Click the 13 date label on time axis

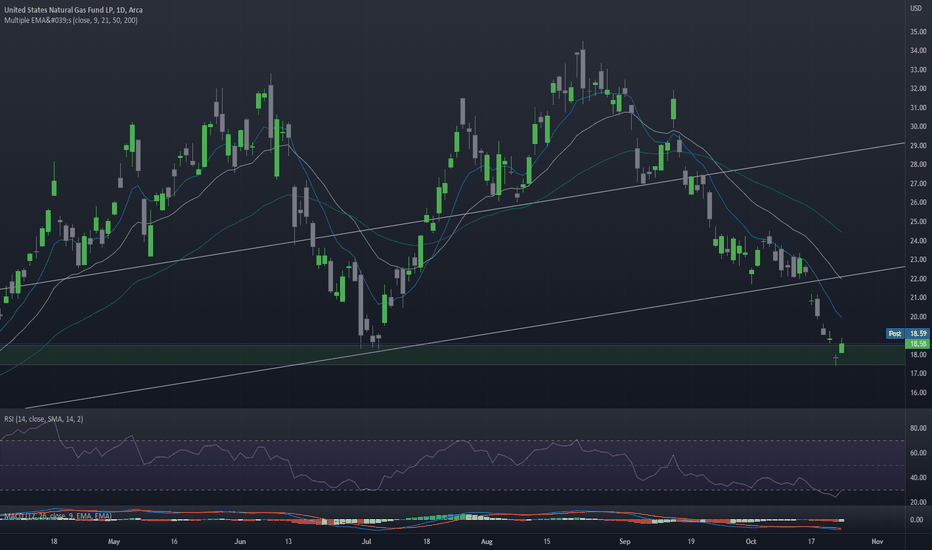click(x=288, y=542)
